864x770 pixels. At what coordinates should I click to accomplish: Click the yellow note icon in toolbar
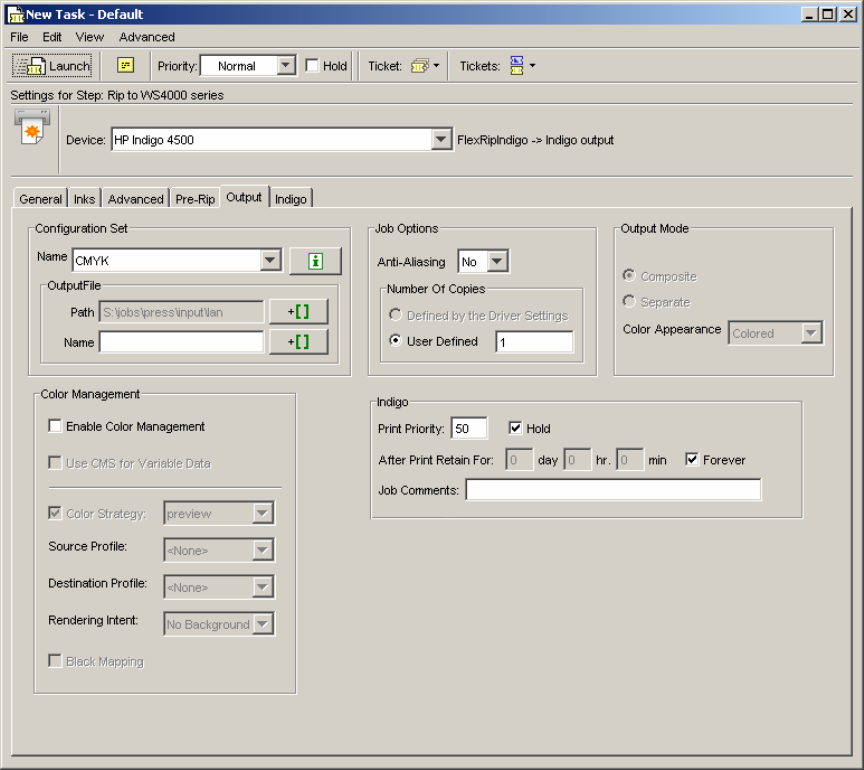[x=125, y=65]
